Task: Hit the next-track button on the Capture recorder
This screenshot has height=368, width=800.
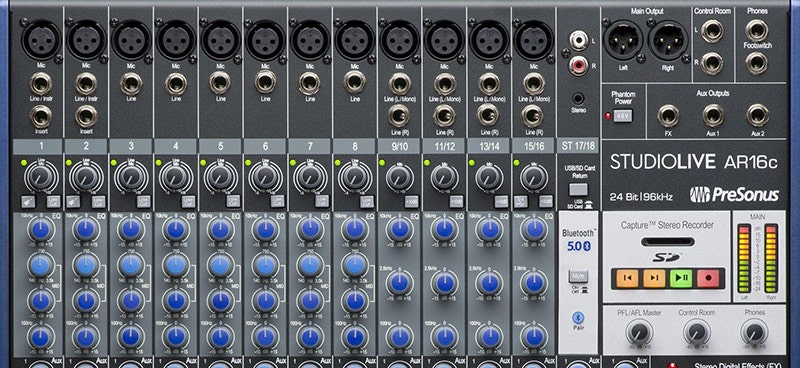Action: (654, 278)
